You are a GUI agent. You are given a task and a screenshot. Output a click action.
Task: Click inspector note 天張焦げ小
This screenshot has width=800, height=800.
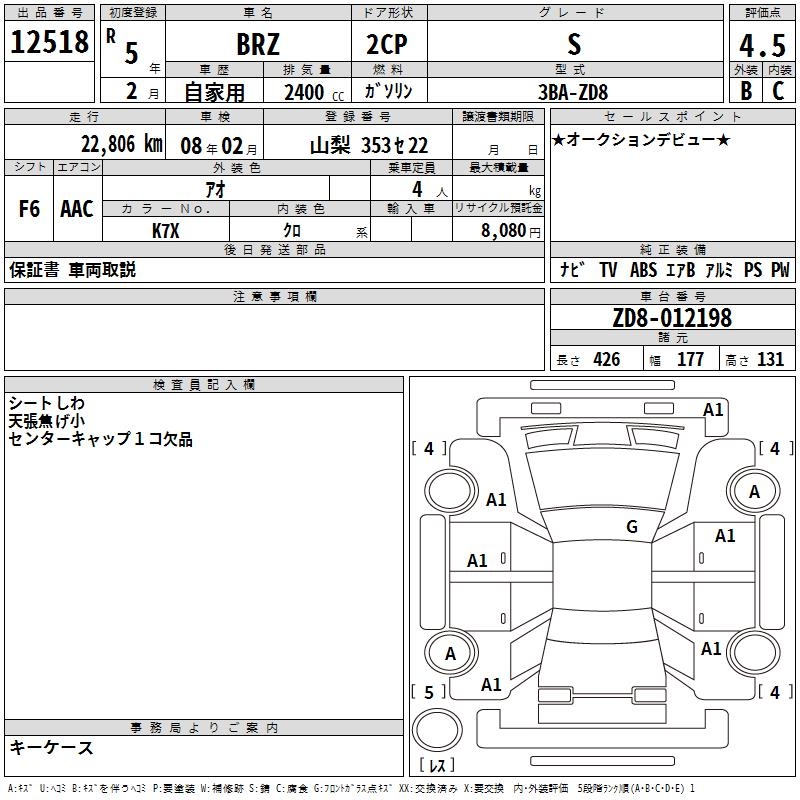(46, 421)
